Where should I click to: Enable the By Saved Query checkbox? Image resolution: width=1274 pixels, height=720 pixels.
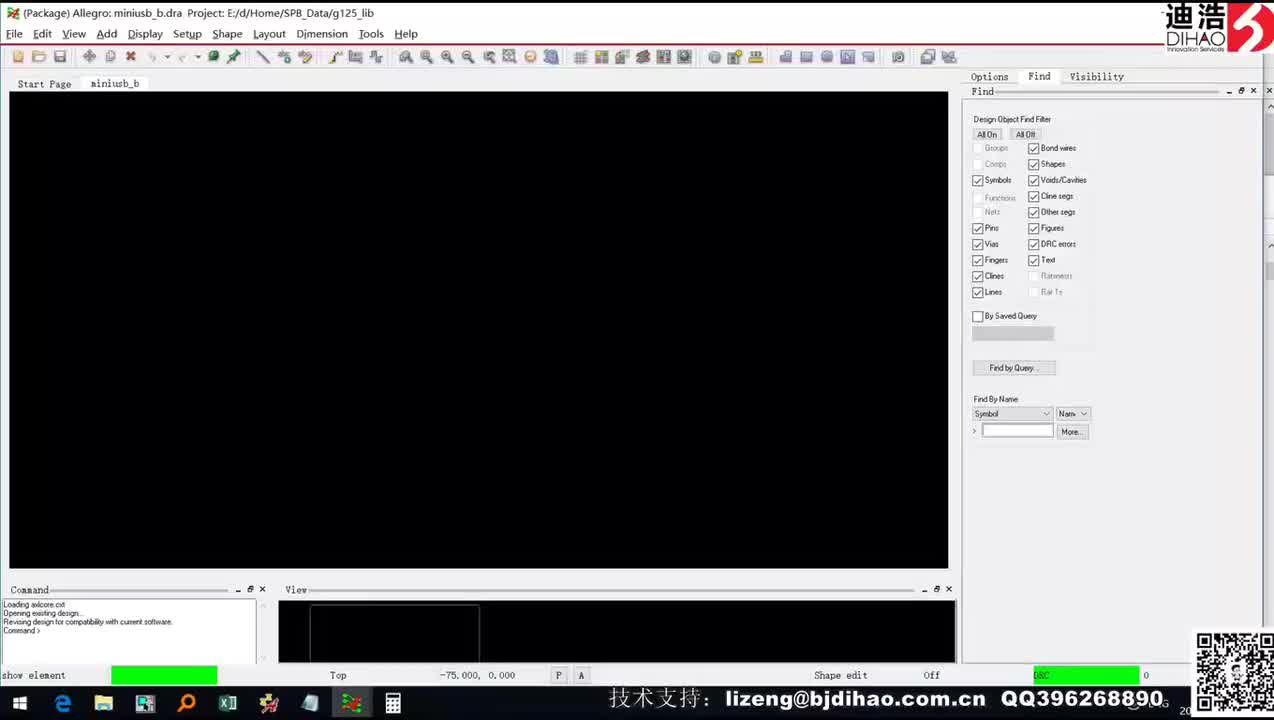[978, 316]
